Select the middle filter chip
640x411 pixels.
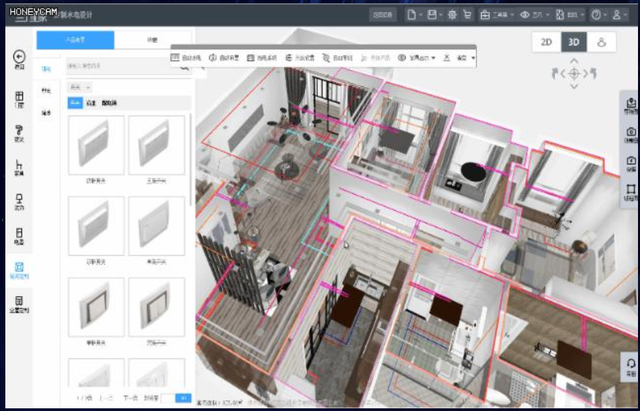91,103
